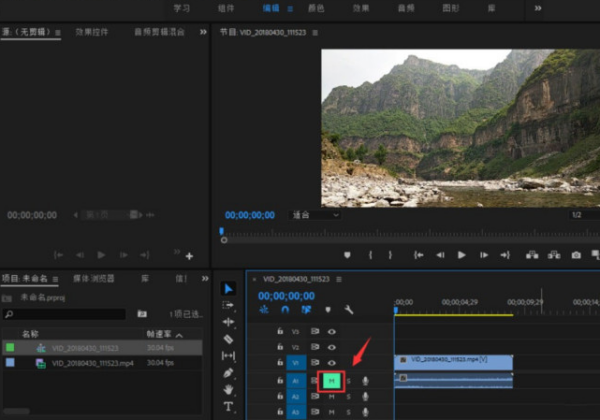
Task: Select the Selection arrow tool
Action: 228,289
